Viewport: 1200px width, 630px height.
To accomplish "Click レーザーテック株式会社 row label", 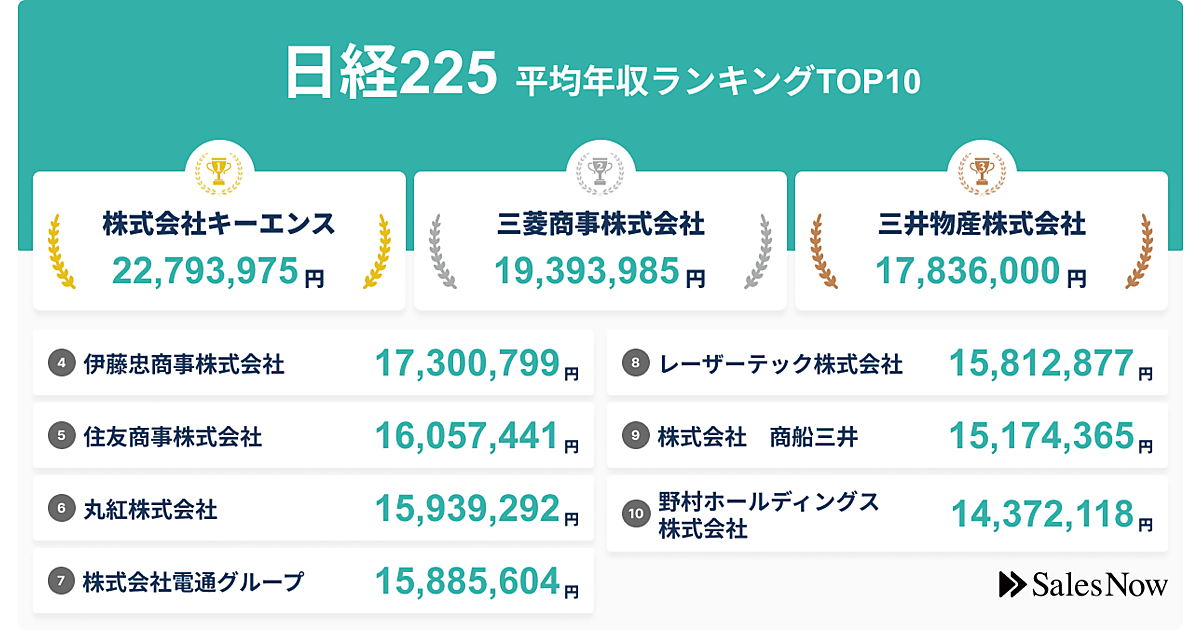I will click(781, 364).
